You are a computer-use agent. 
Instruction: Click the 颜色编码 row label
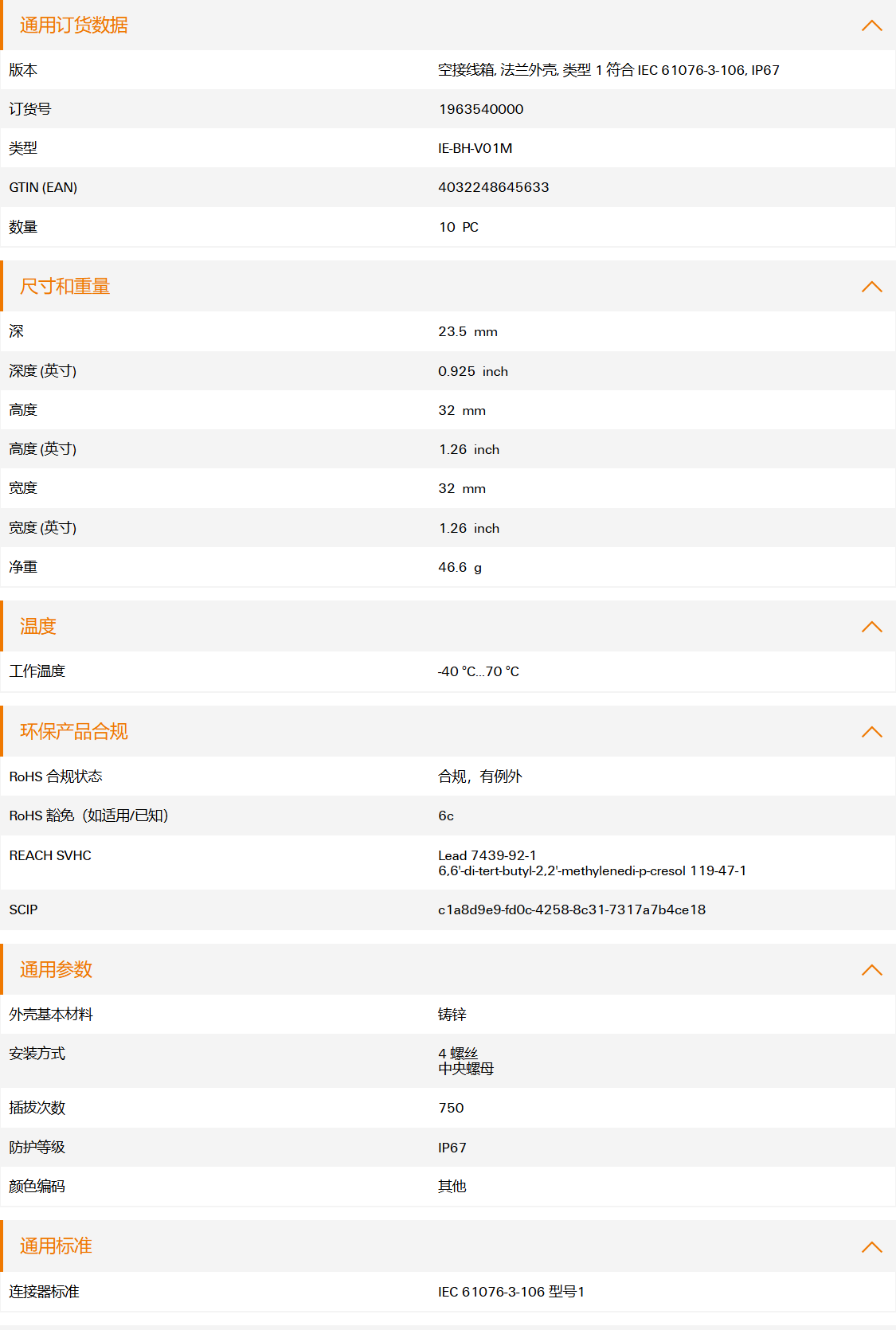(x=37, y=1187)
